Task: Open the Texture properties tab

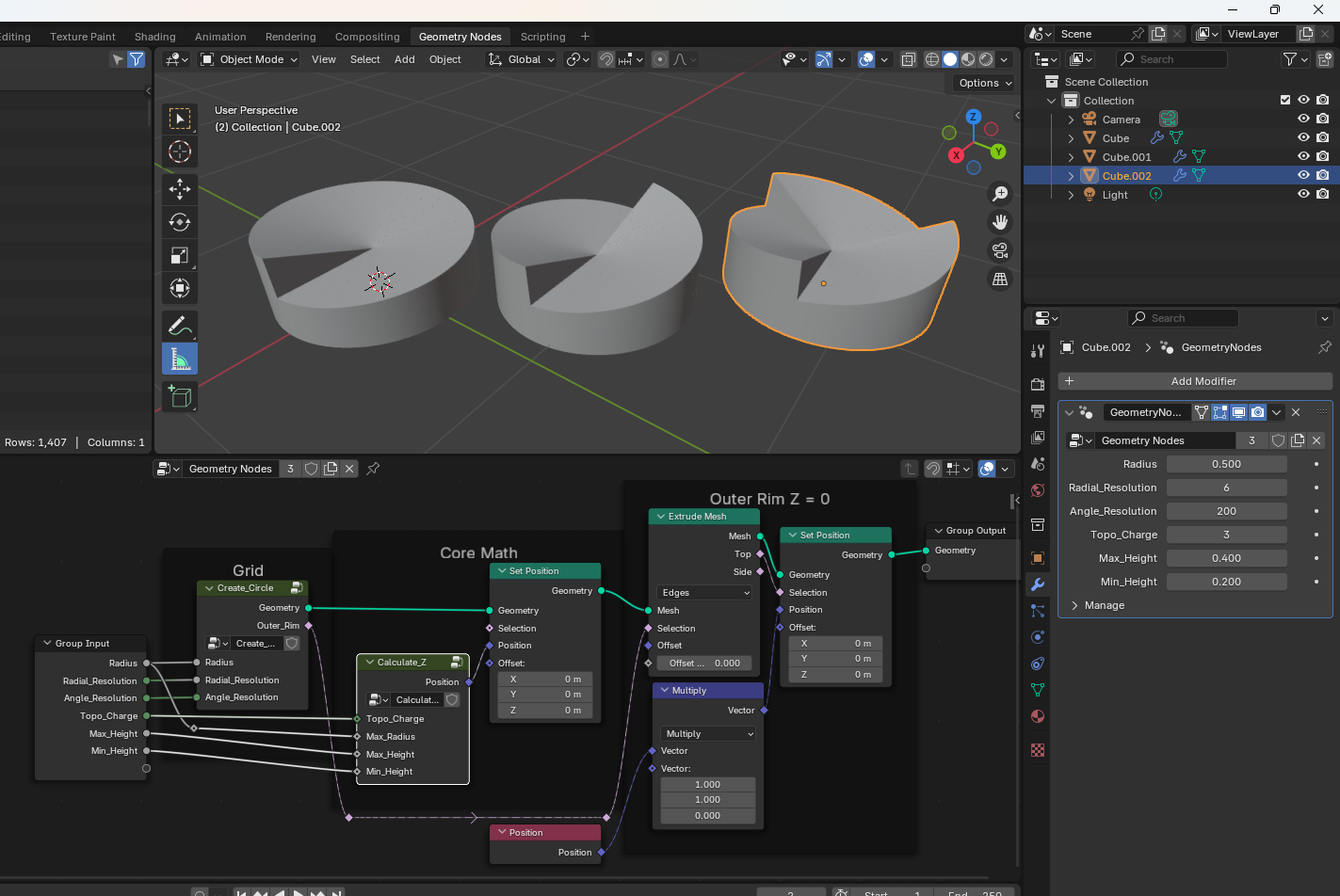Action: (1038, 750)
